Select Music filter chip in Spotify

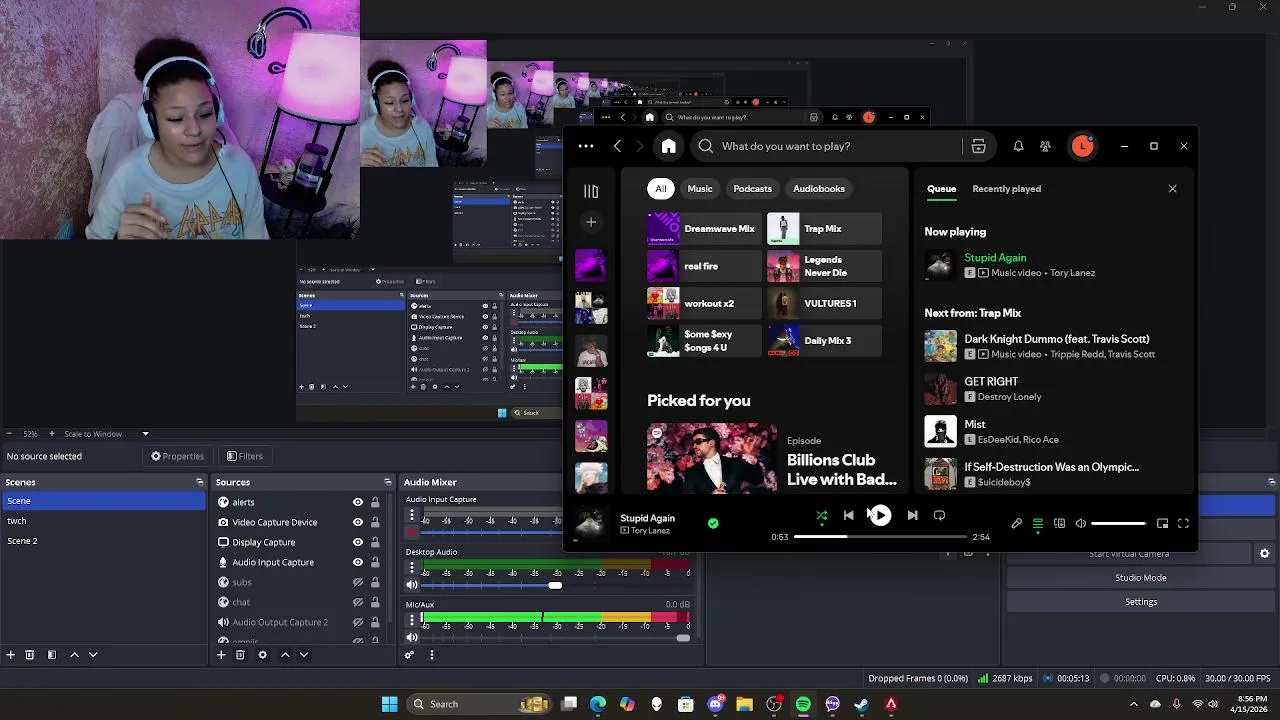click(x=700, y=188)
